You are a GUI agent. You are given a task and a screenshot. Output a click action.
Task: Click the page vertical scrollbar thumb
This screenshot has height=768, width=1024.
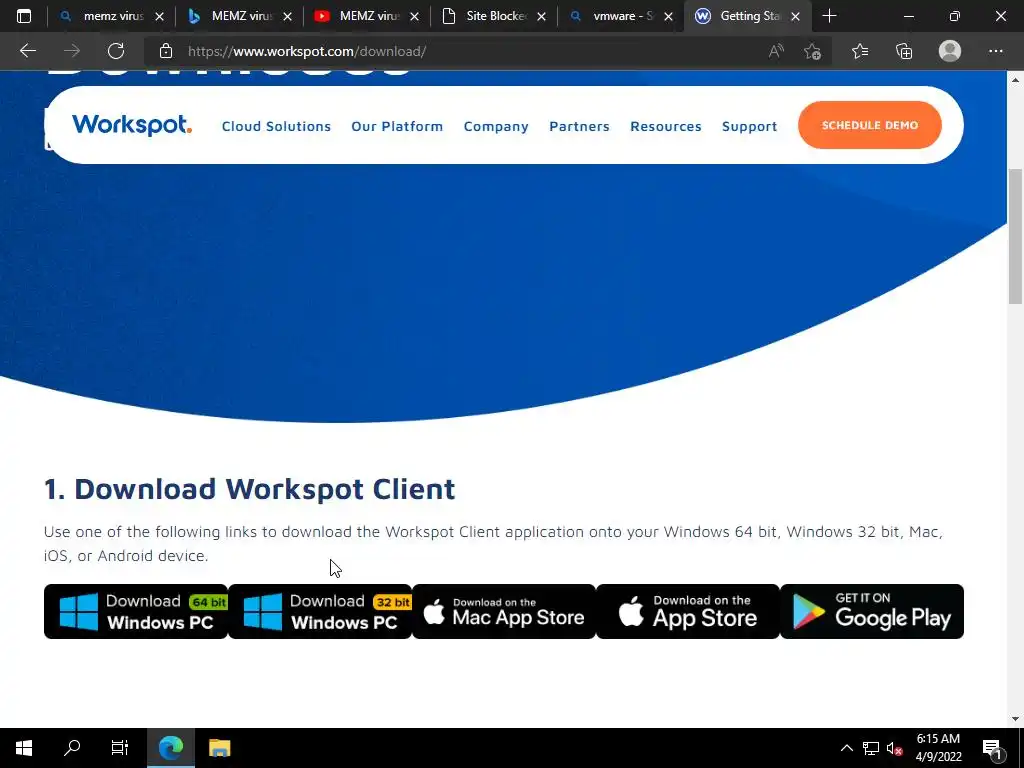click(1015, 236)
